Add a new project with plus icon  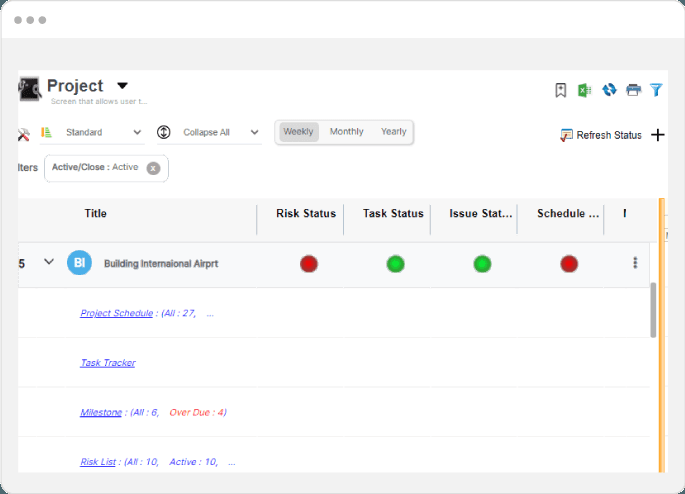pyautogui.click(x=657, y=135)
